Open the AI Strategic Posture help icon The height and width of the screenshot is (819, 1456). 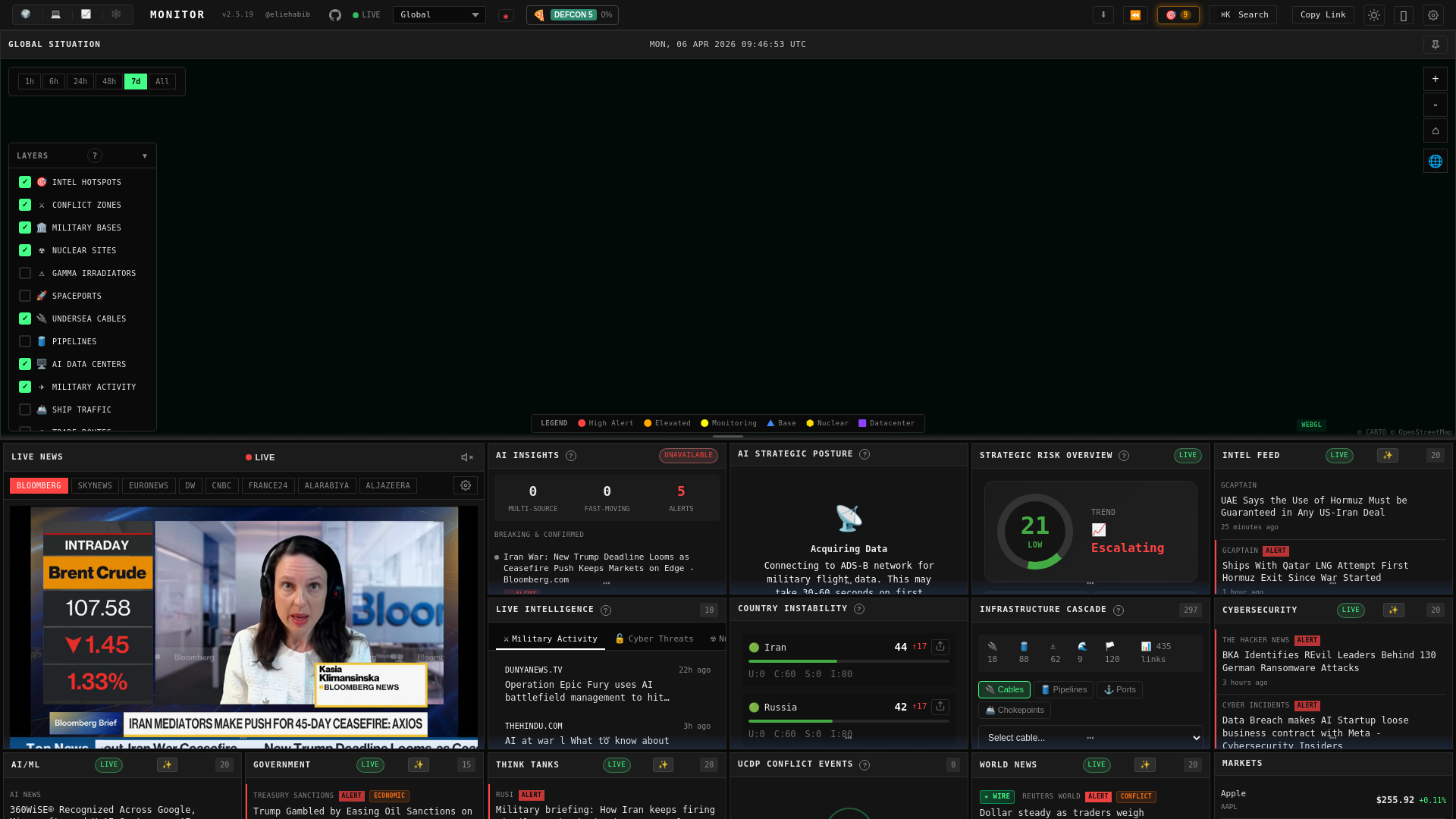point(864,454)
